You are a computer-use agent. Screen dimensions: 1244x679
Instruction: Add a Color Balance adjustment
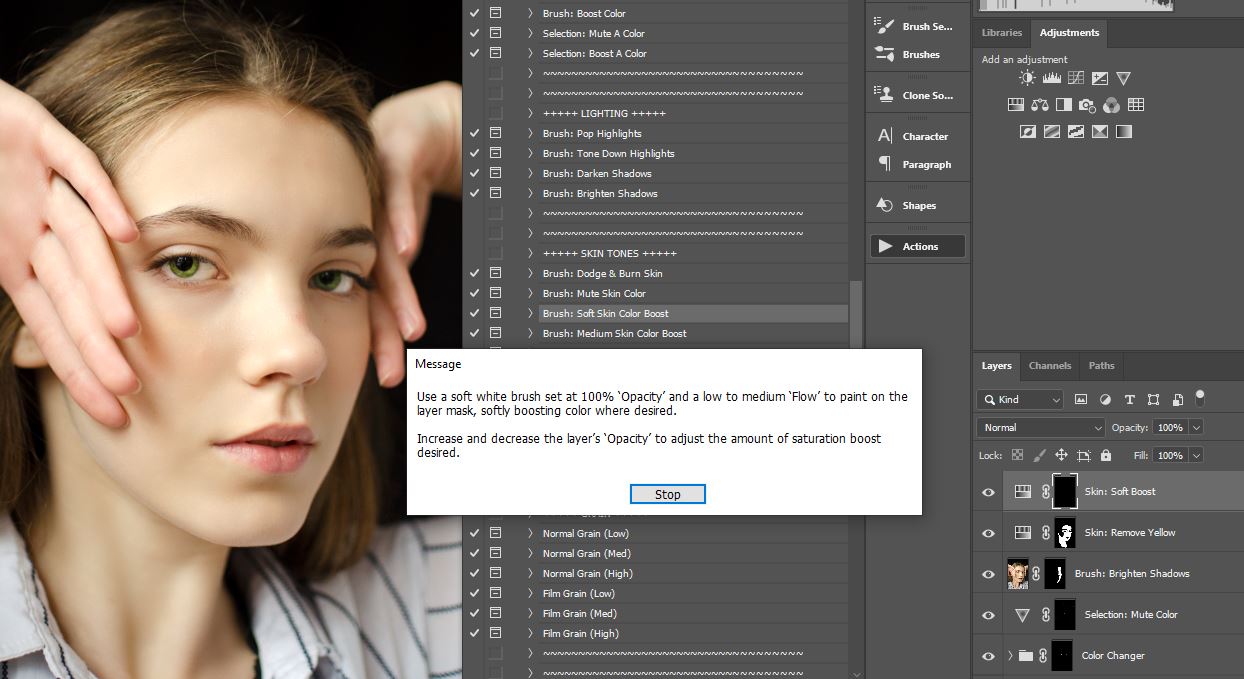[x=1039, y=105]
